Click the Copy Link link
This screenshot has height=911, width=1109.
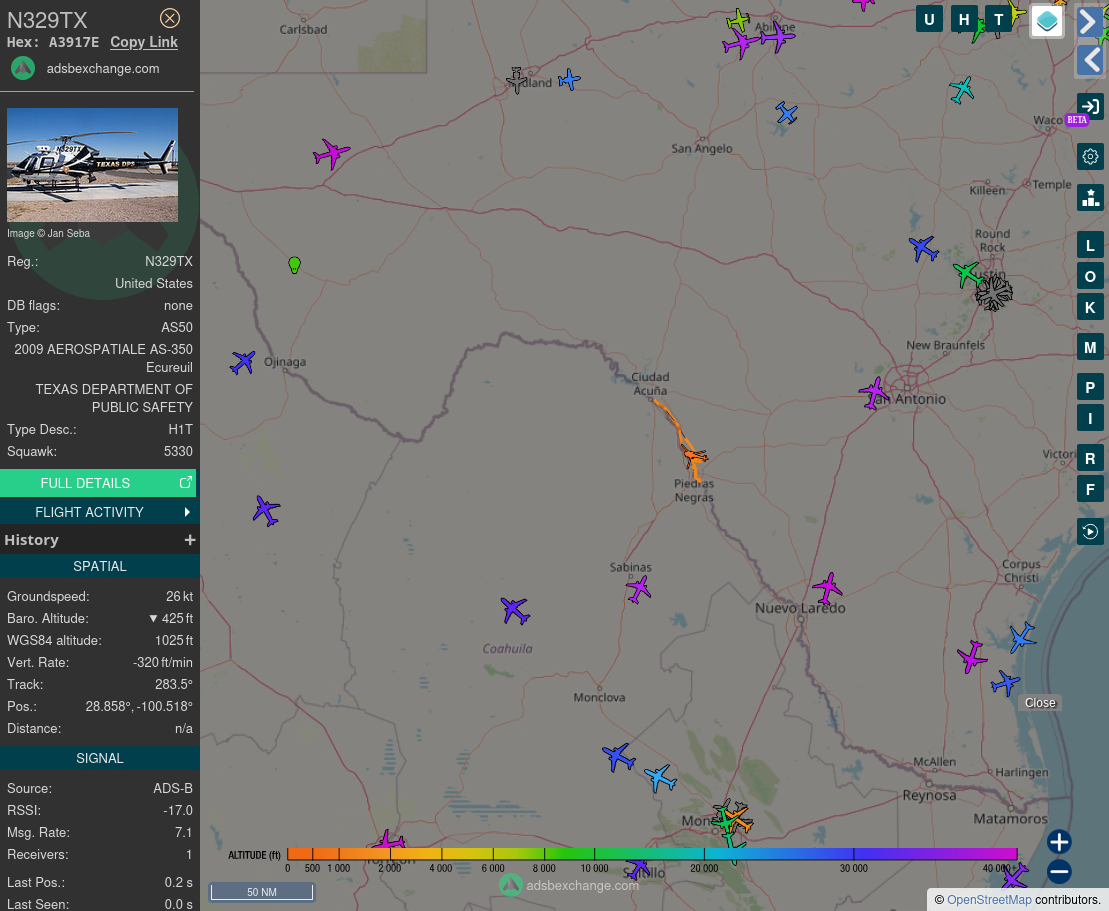point(144,42)
